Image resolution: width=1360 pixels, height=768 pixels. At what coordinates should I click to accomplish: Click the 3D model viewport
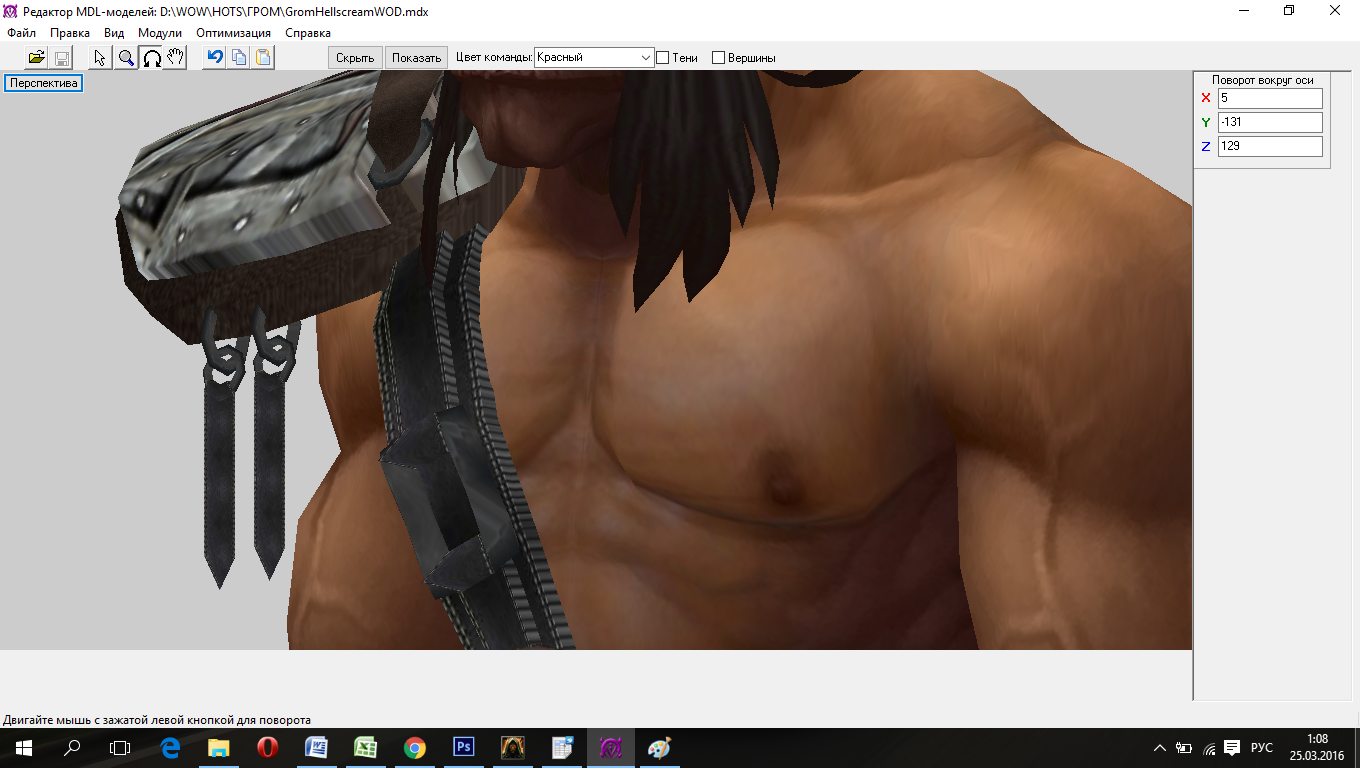point(596,360)
